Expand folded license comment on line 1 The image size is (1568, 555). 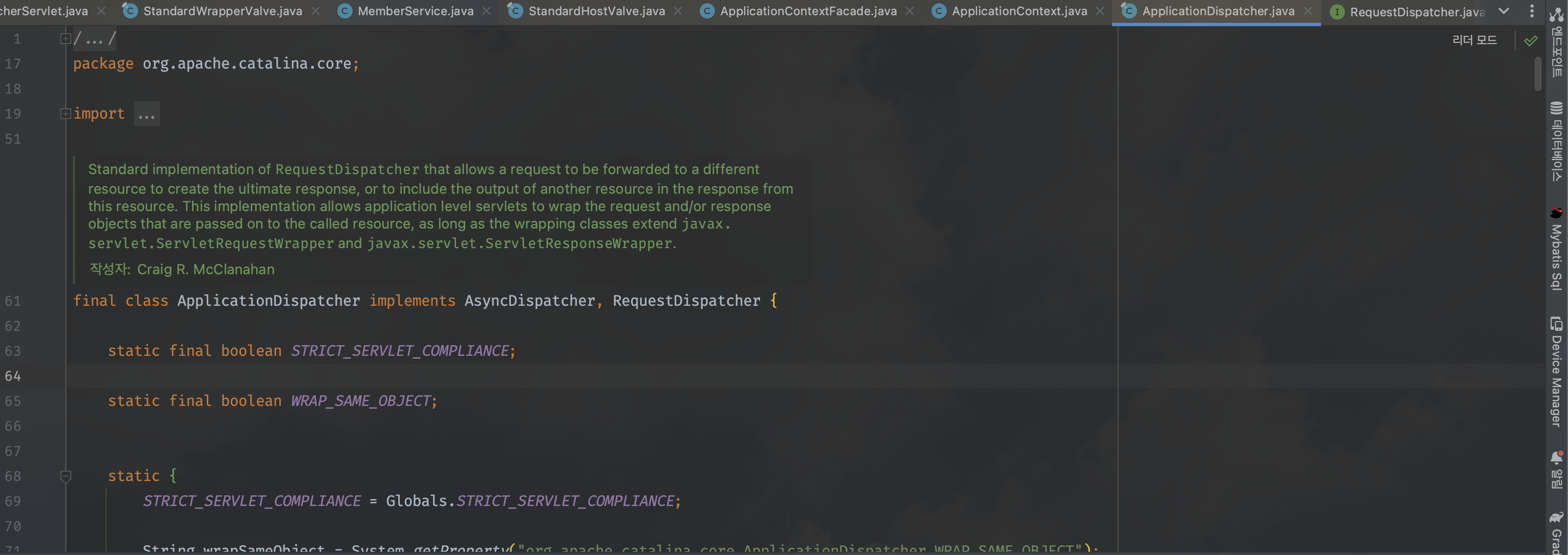click(65, 39)
